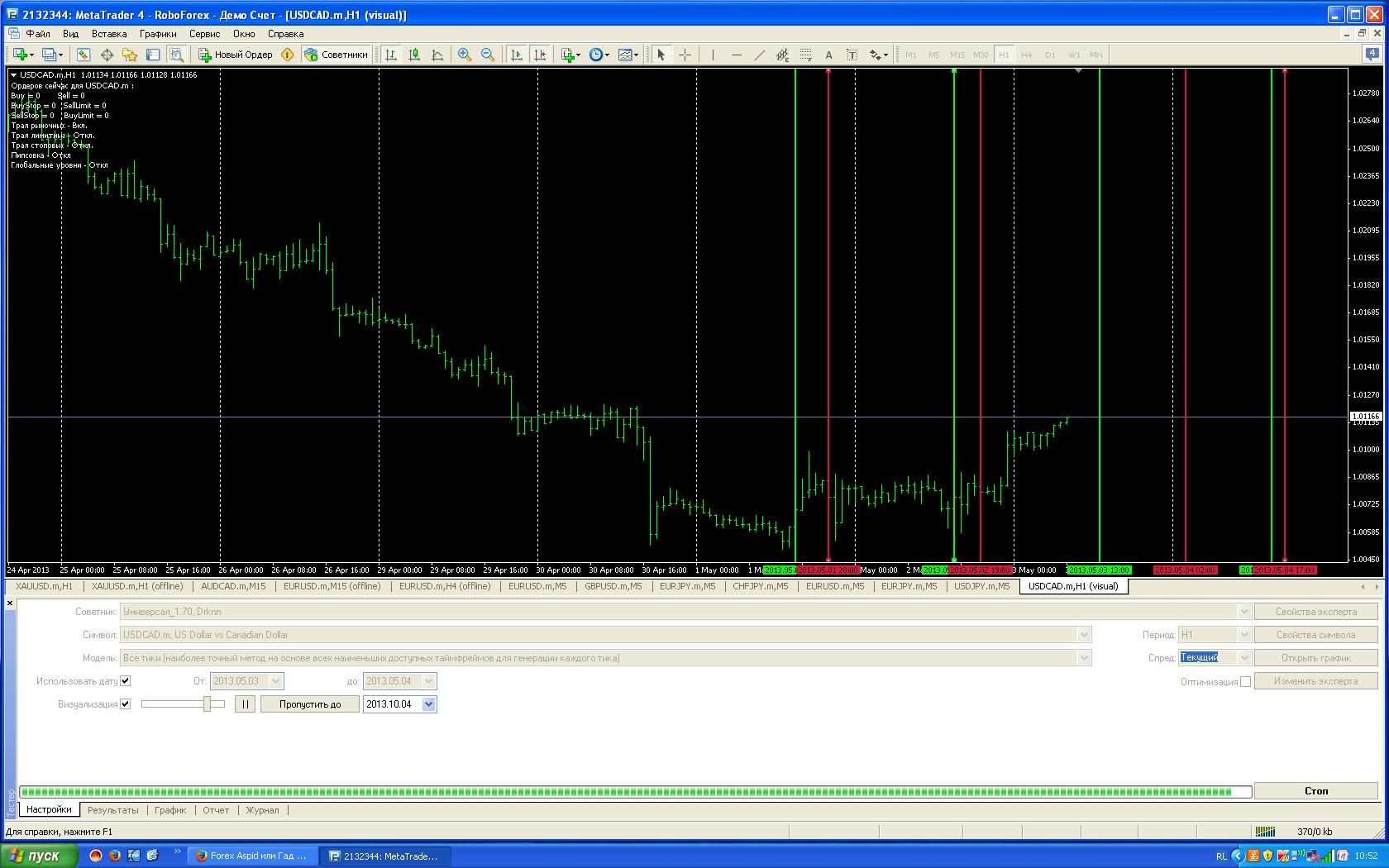Open the Navigator panel via star-folder icon

[130, 55]
